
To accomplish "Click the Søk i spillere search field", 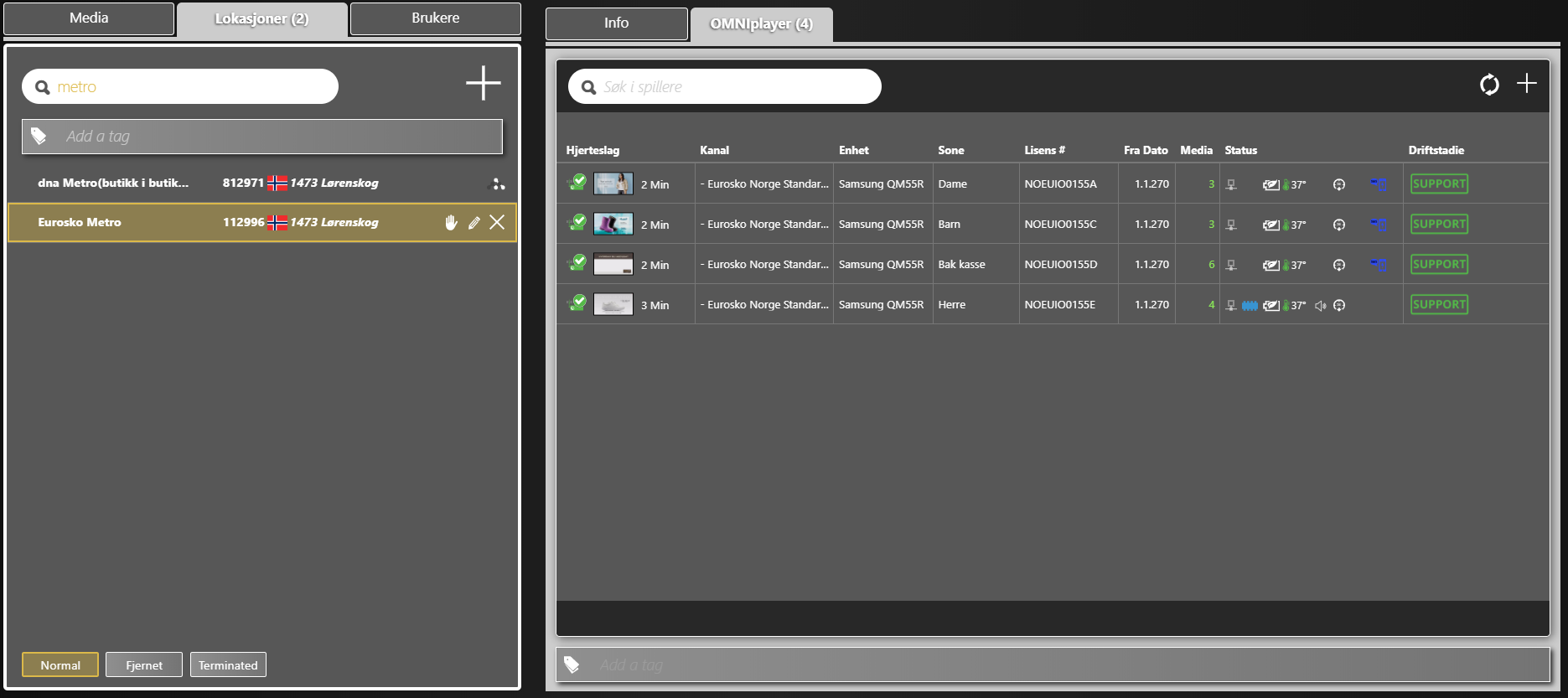I will click(x=725, y=86).
